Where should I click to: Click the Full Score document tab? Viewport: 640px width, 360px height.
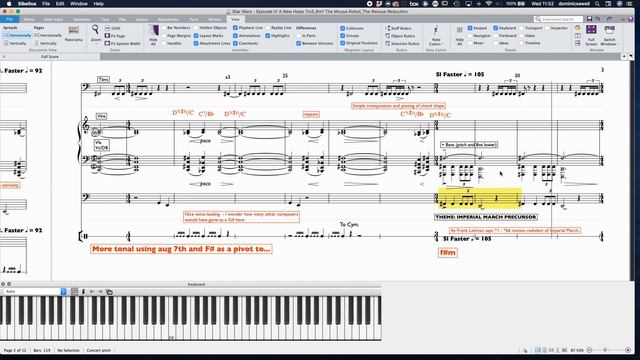pos(50,57)
